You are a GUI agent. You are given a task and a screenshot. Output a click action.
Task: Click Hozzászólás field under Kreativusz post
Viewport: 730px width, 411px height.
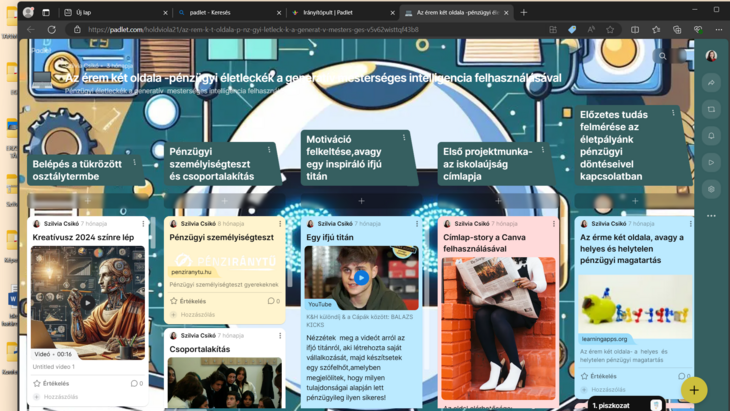(61, 397)
